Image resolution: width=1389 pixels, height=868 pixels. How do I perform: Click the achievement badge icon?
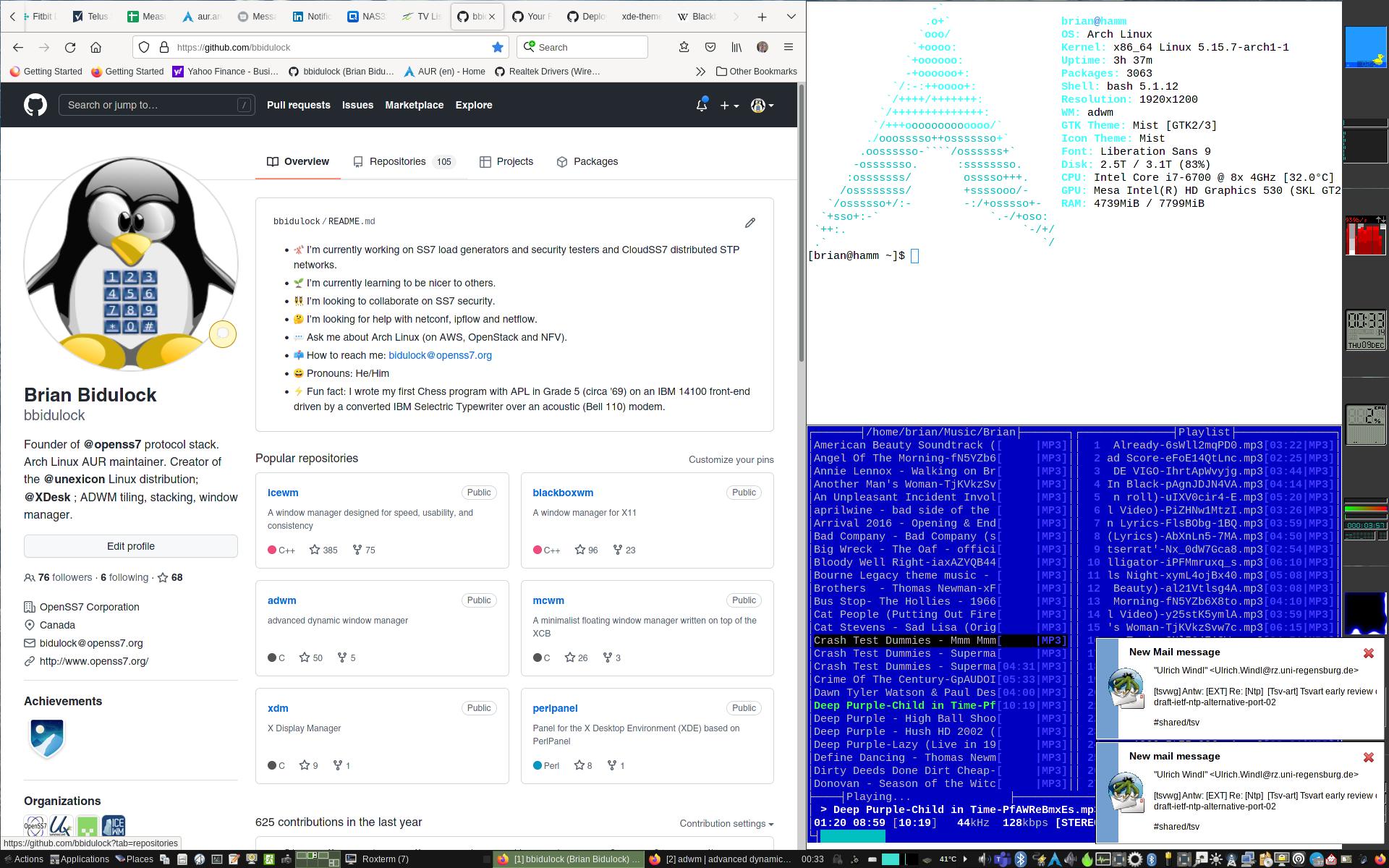47,738
